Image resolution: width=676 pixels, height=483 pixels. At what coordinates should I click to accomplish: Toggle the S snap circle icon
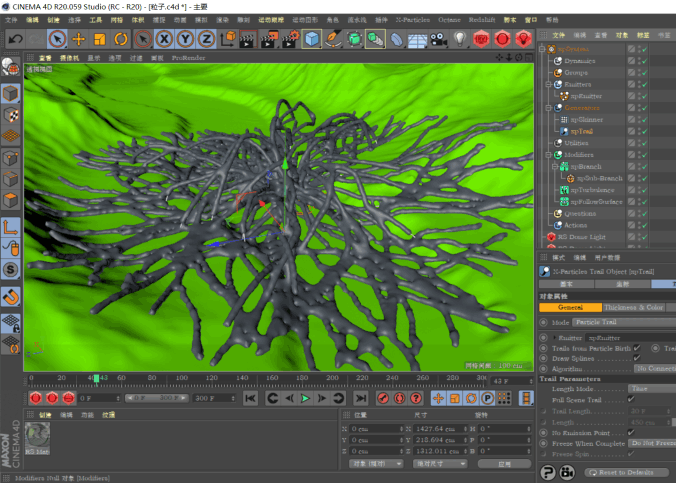point(10,270)
